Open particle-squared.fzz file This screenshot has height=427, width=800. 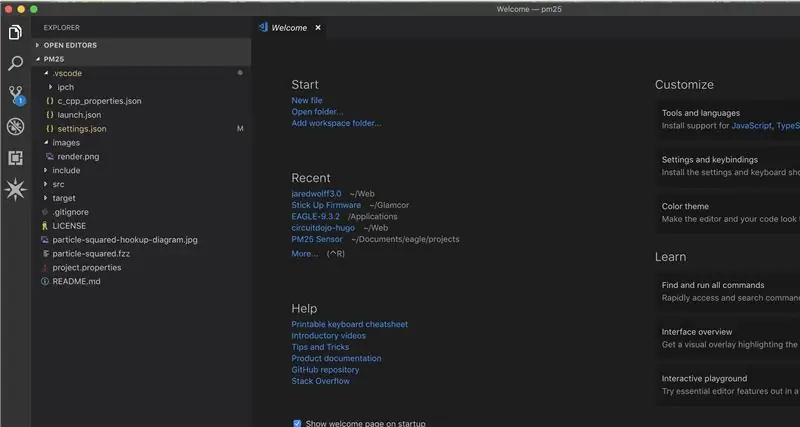[141, 254]
